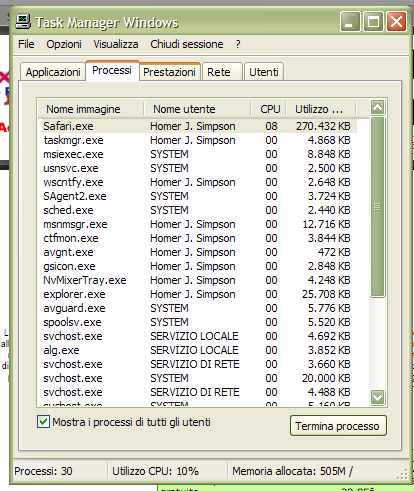Select the msnmsgr.exe process
The image size is (414, 491).
[199, 224]
